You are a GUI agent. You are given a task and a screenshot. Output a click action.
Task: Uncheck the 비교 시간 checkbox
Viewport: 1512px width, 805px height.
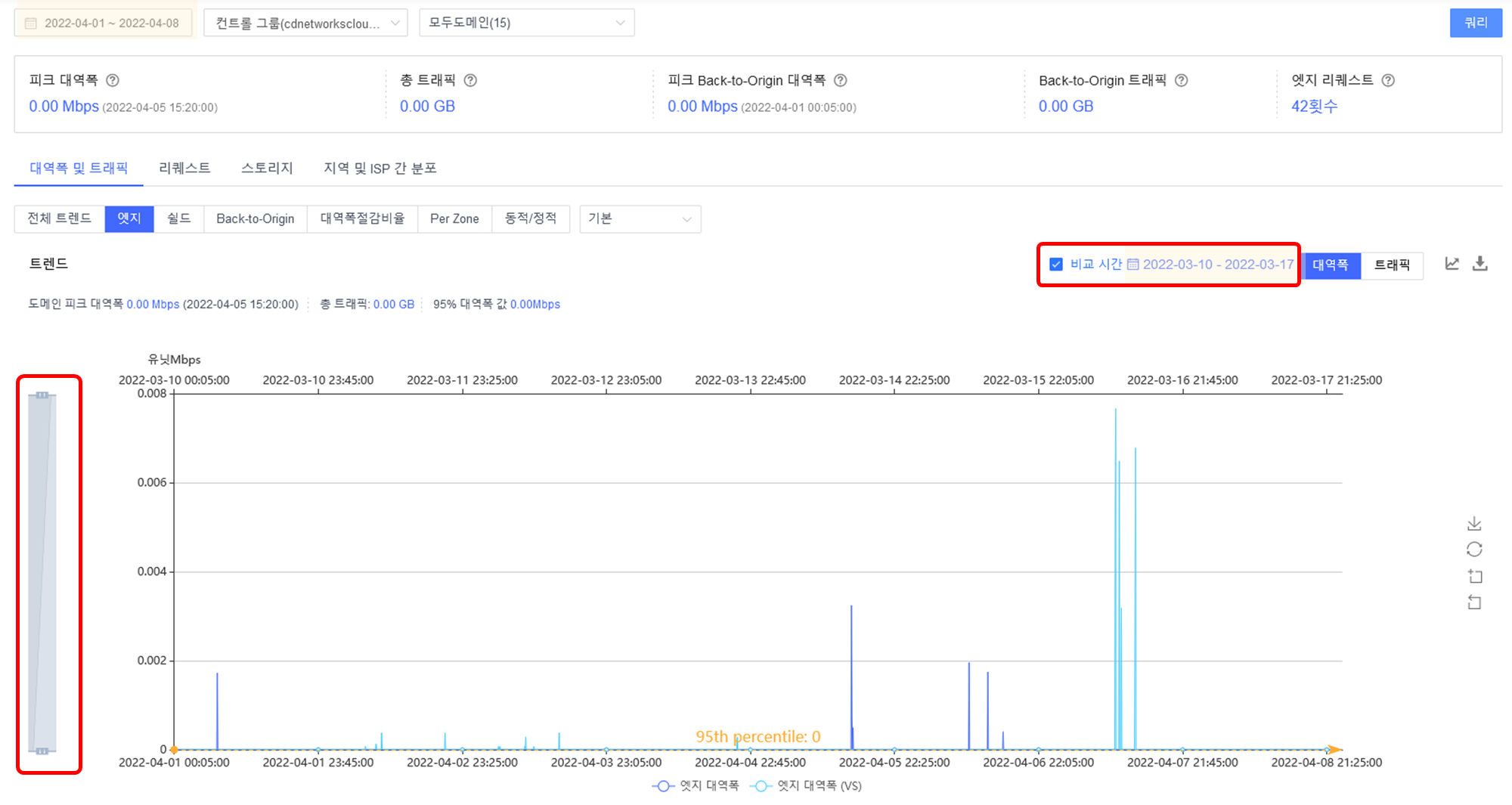pos(1056,265)
